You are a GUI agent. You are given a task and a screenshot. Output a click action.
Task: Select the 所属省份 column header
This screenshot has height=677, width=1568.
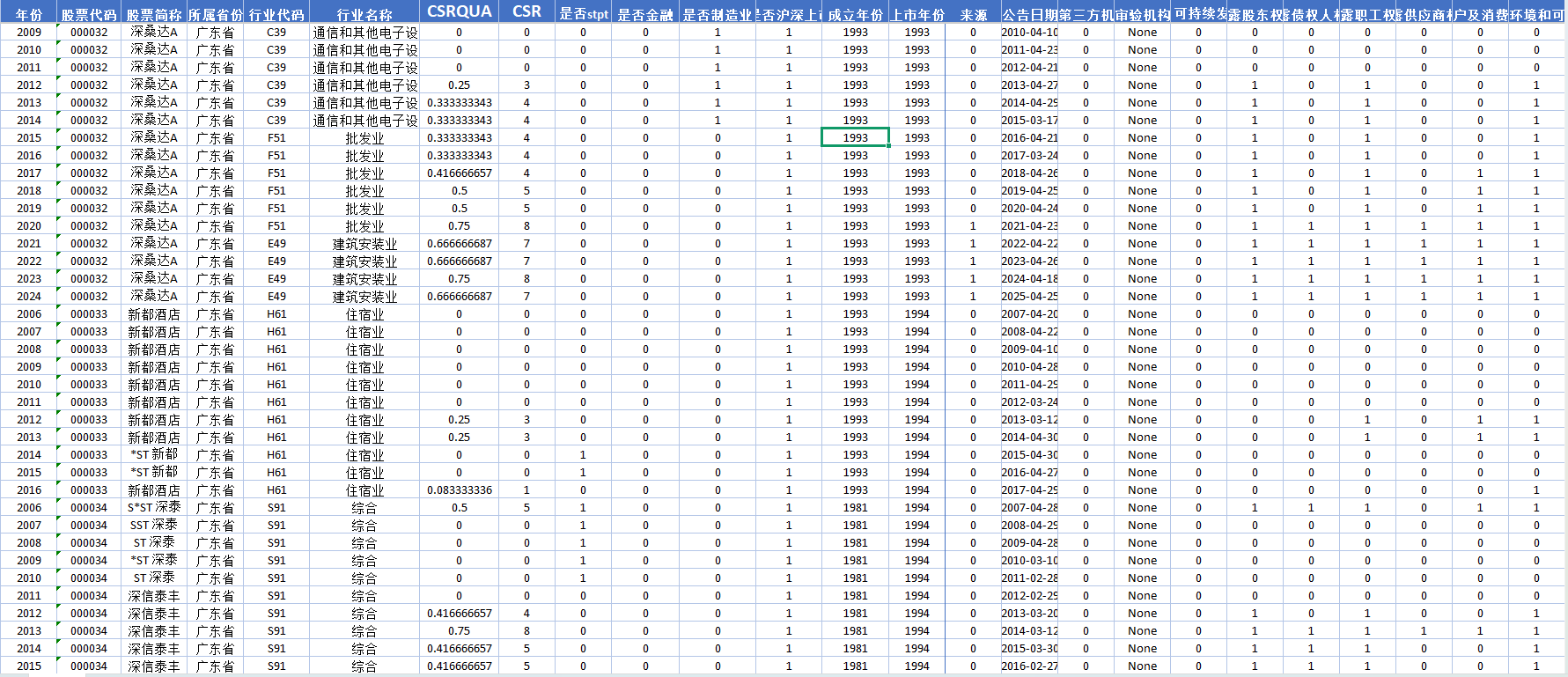click(215, 14)
